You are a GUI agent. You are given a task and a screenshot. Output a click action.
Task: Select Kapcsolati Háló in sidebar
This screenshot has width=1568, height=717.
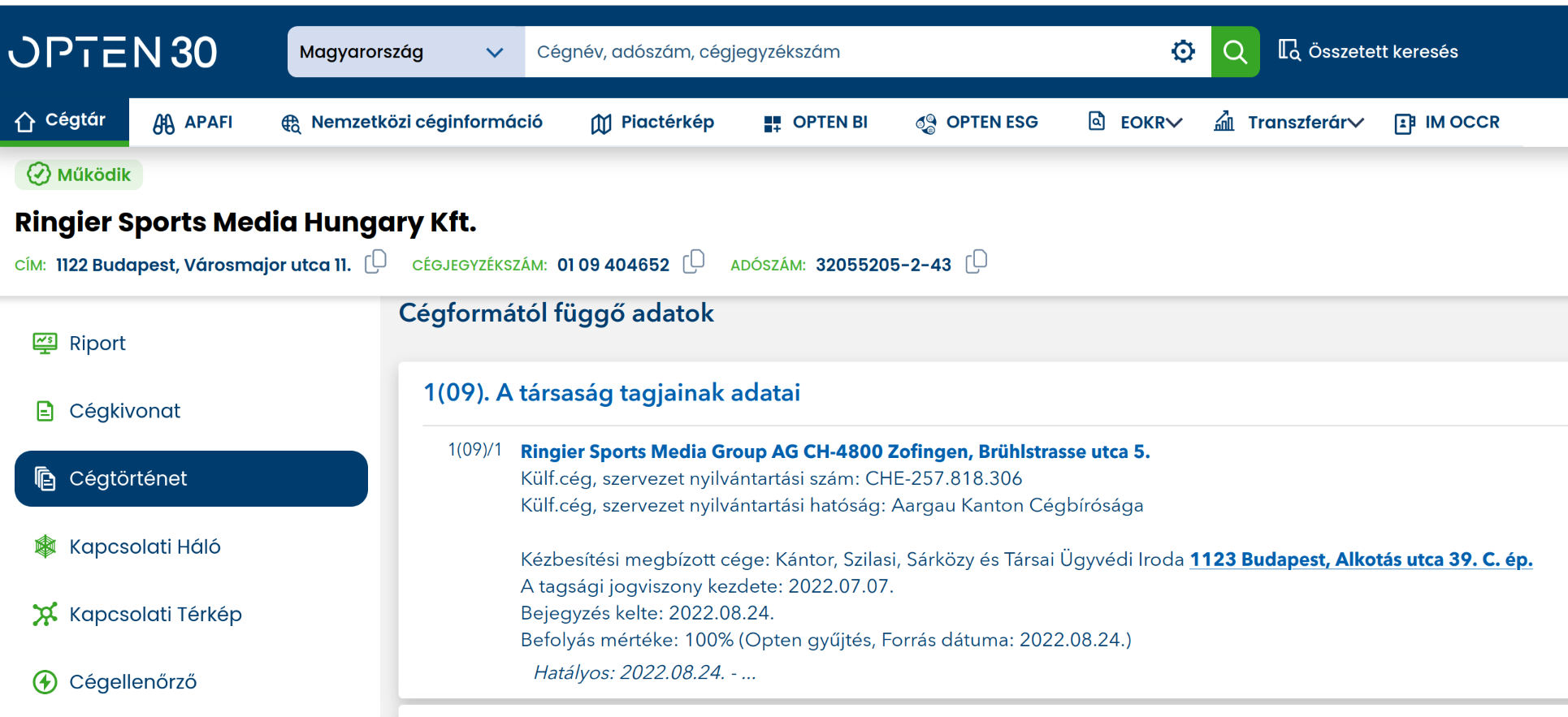(x=145, y=546)
